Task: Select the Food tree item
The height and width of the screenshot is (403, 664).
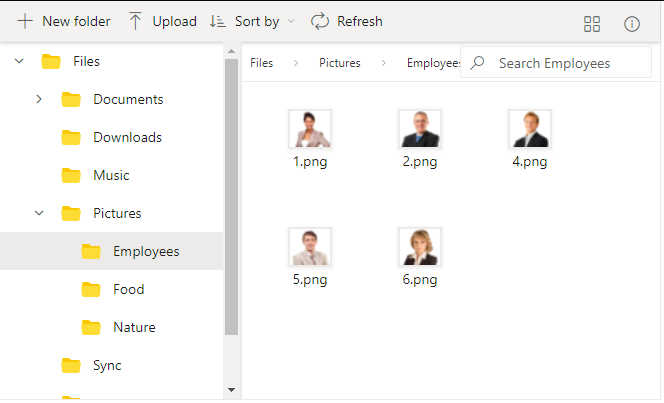Action: click(111, 290)
